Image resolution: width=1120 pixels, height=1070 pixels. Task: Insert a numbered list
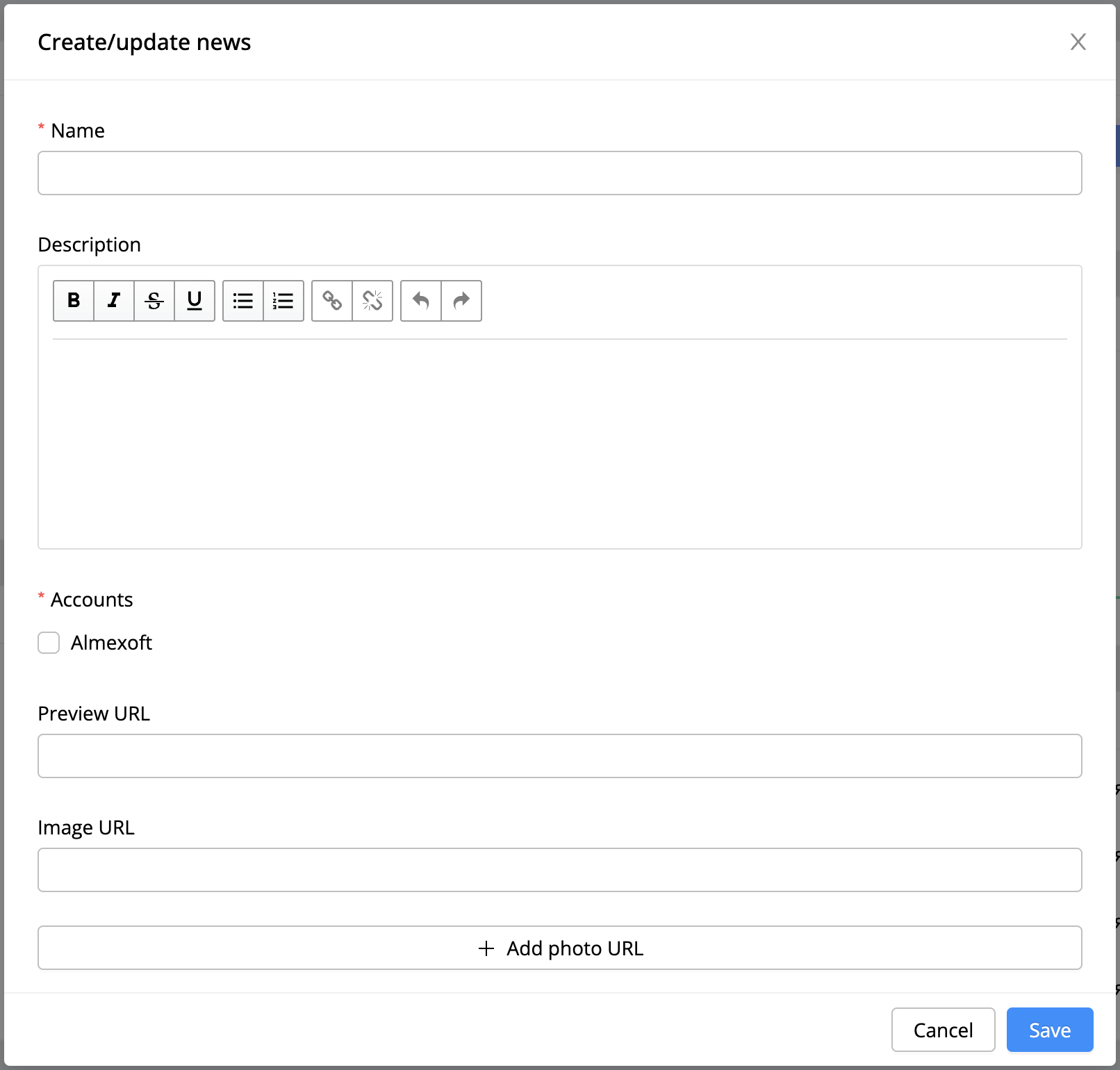[283, 301]
